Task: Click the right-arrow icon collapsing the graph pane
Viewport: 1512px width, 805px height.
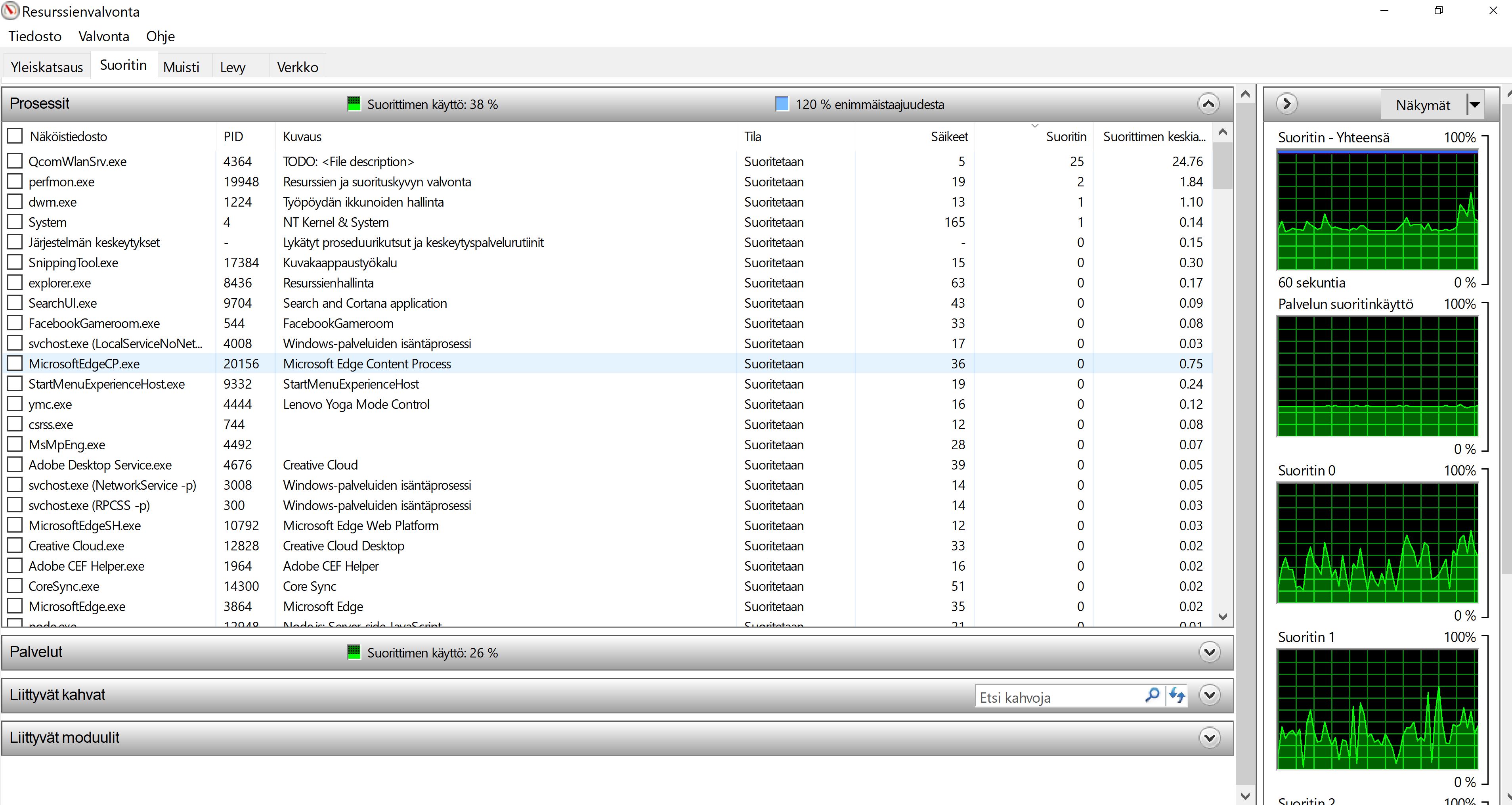Action: point(1286,104)
